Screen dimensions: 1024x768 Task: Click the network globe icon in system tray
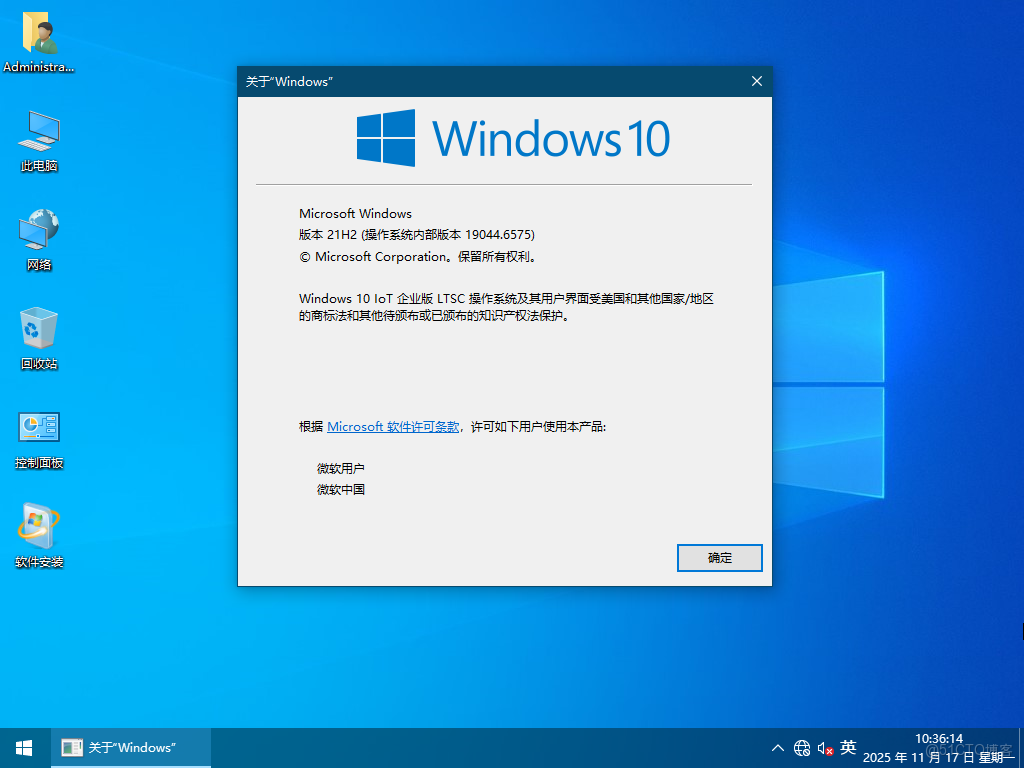(x=802, y=748)
